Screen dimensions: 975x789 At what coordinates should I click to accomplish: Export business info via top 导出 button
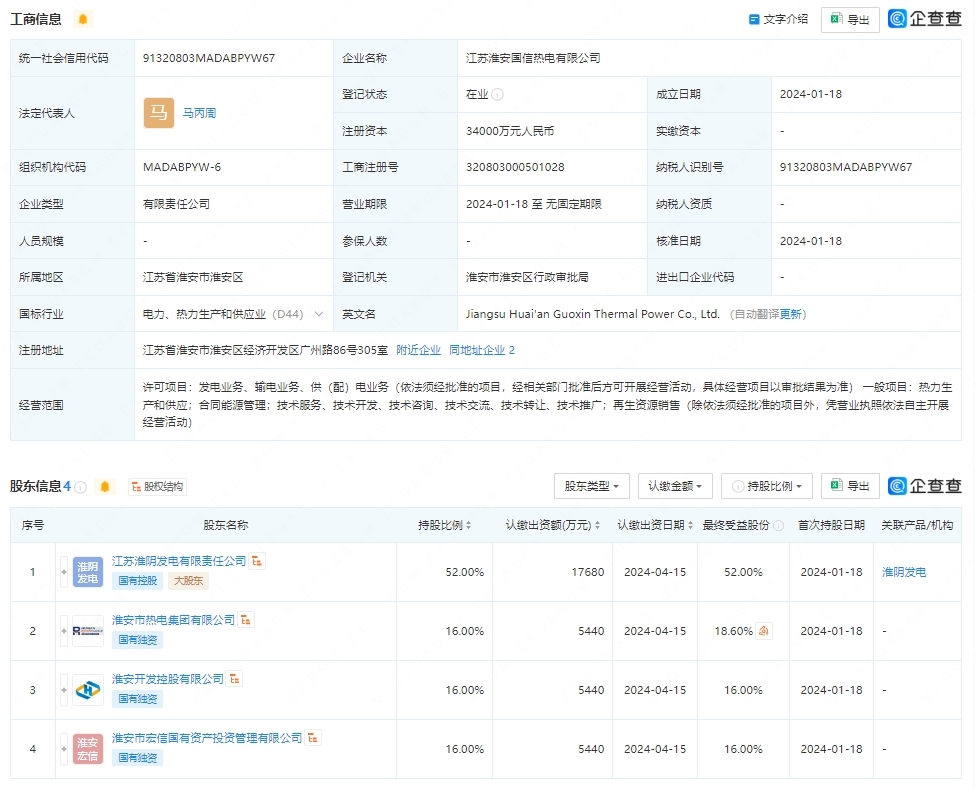(x=850, y=19)
